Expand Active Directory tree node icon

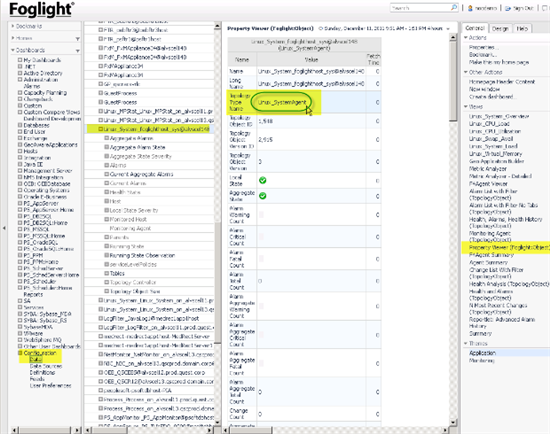[x=20, y=73]
